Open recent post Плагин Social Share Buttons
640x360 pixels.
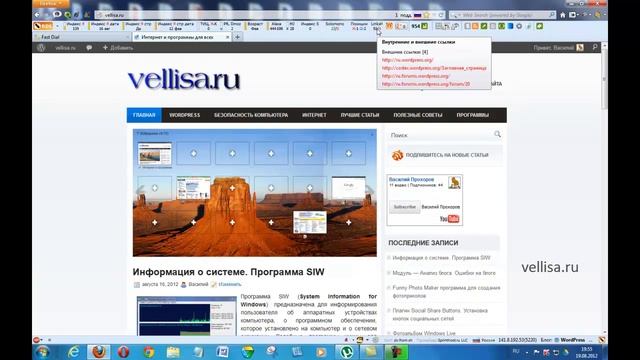(x=440, y=314)
